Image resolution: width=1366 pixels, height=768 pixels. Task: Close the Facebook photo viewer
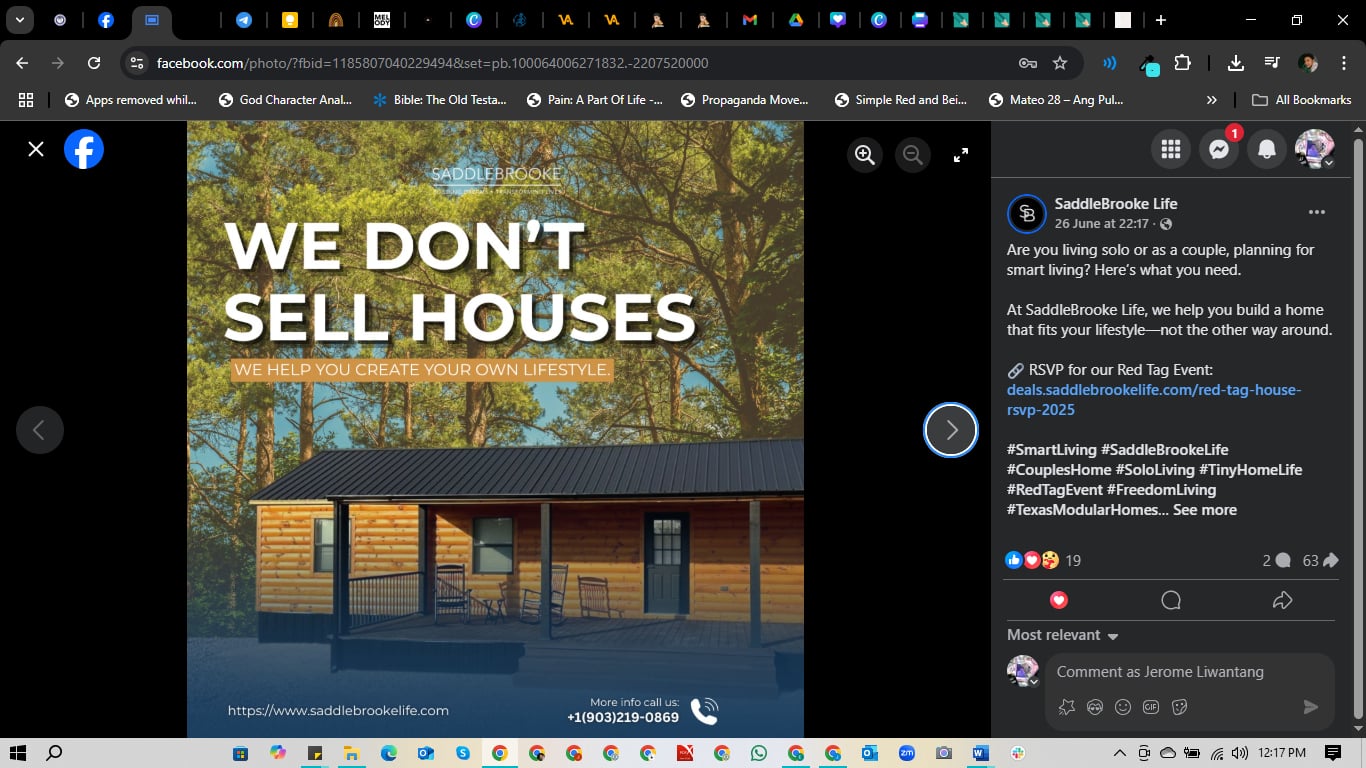[36, 149]
